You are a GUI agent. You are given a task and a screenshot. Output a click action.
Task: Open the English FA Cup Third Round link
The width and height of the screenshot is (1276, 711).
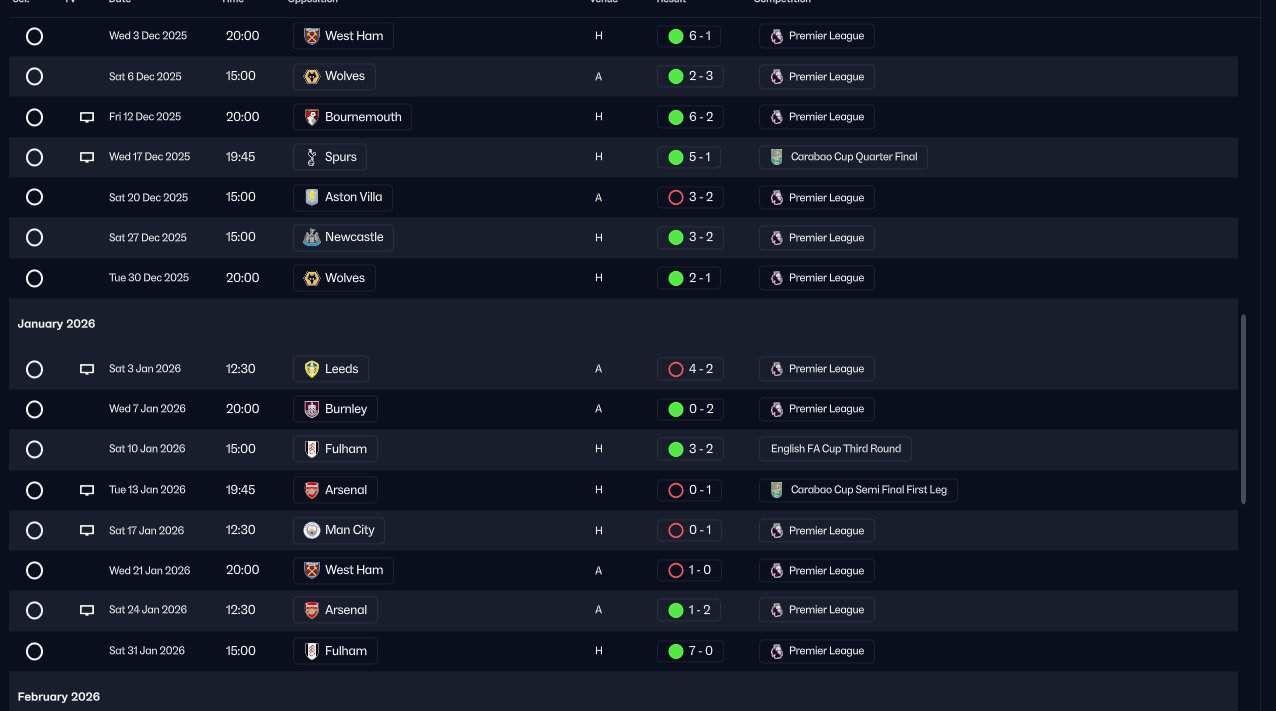coord(835,449)
